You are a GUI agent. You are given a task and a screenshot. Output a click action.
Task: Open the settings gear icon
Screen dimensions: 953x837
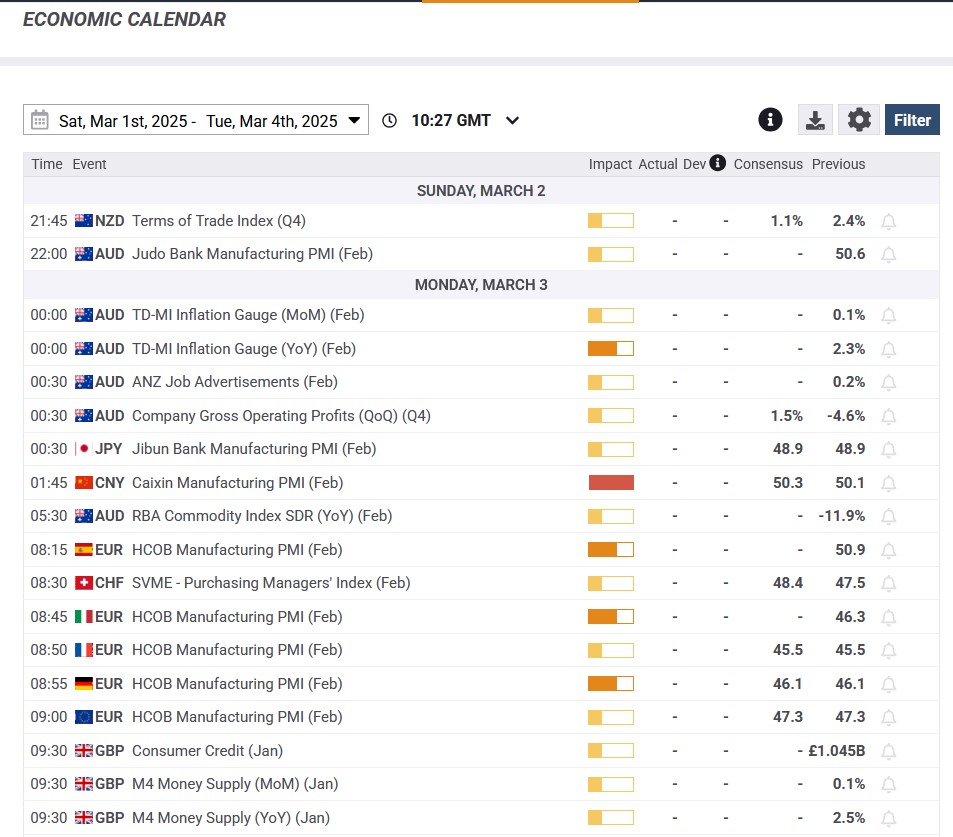coord(858,120)
